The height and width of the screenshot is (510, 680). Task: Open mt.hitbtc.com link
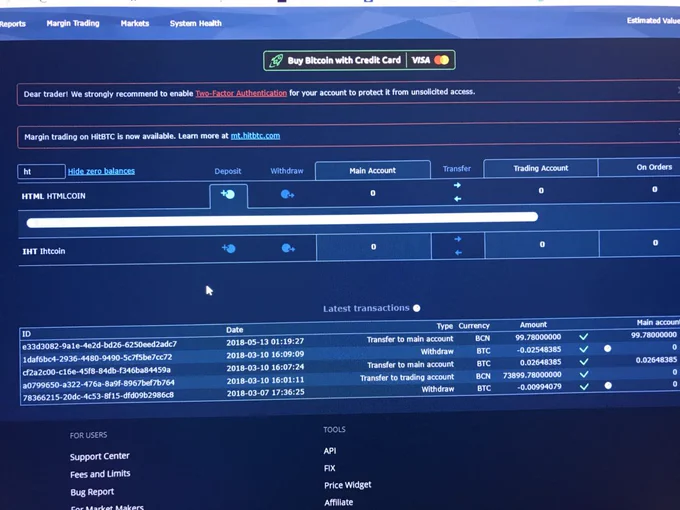click(255, 136)
